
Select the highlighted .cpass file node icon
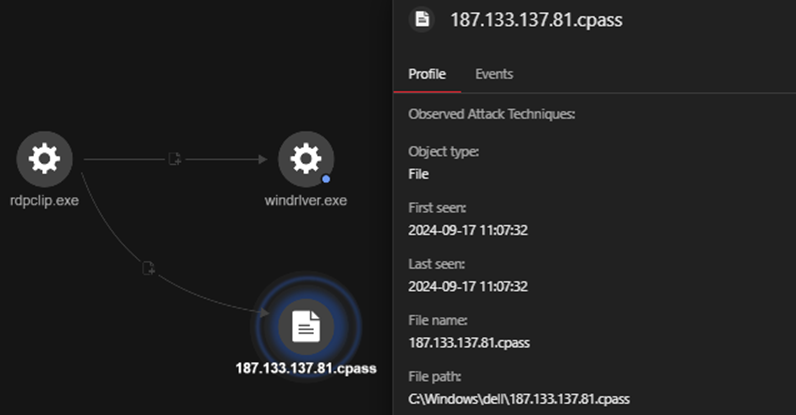305,325
